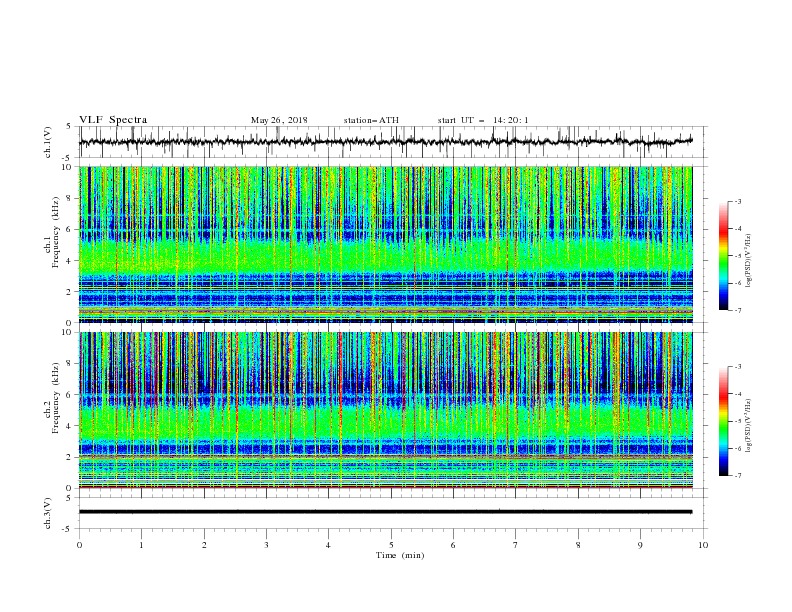Image resolution: width=792 pixels, height=612 pixels.
Task: Click the time axis tick label "4"
Action: (328, 545)
